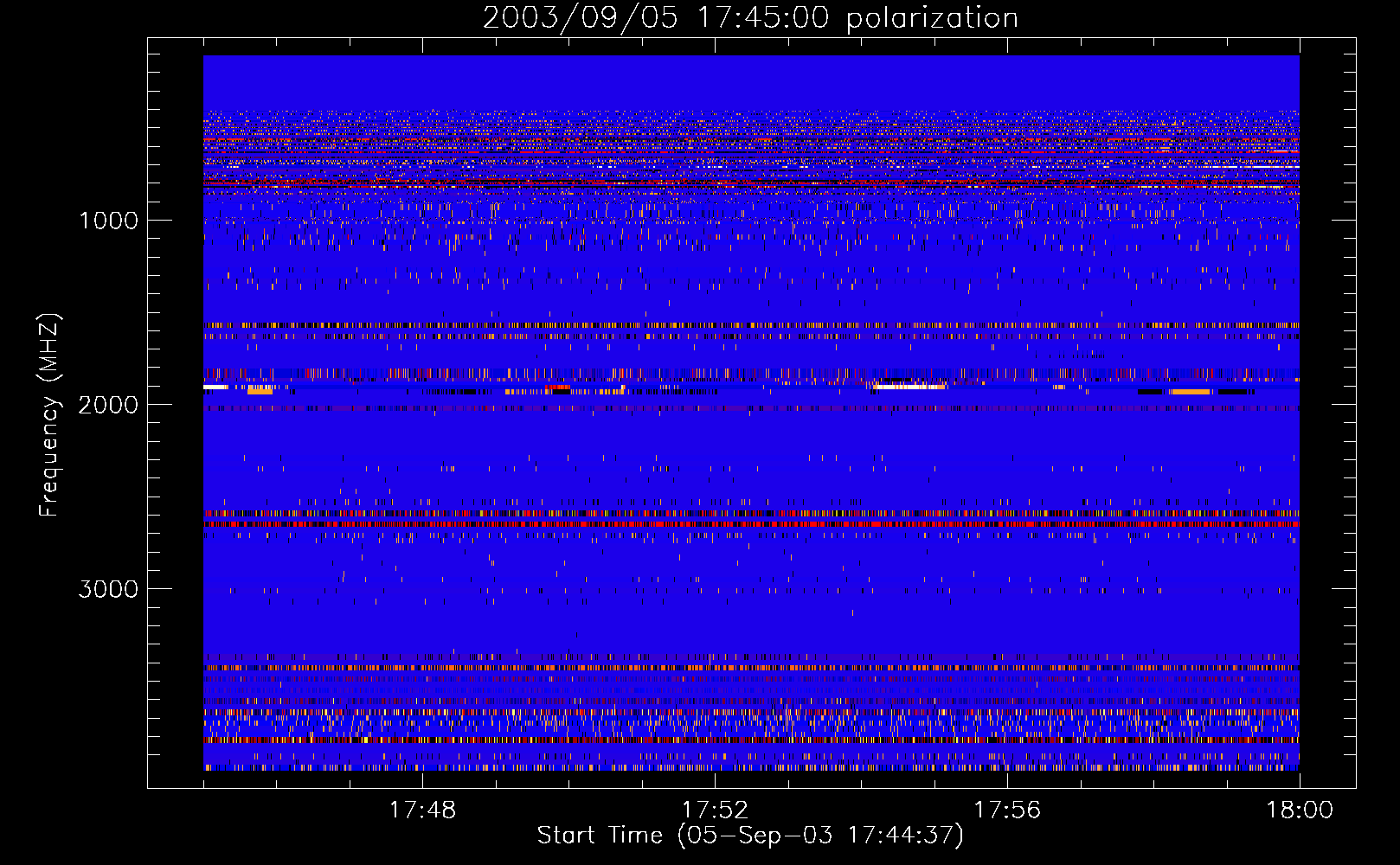This screenshot has width=1400, height=865.
Task: Click the 1000 frequency tick label
Action: click(x=108, y=221)
